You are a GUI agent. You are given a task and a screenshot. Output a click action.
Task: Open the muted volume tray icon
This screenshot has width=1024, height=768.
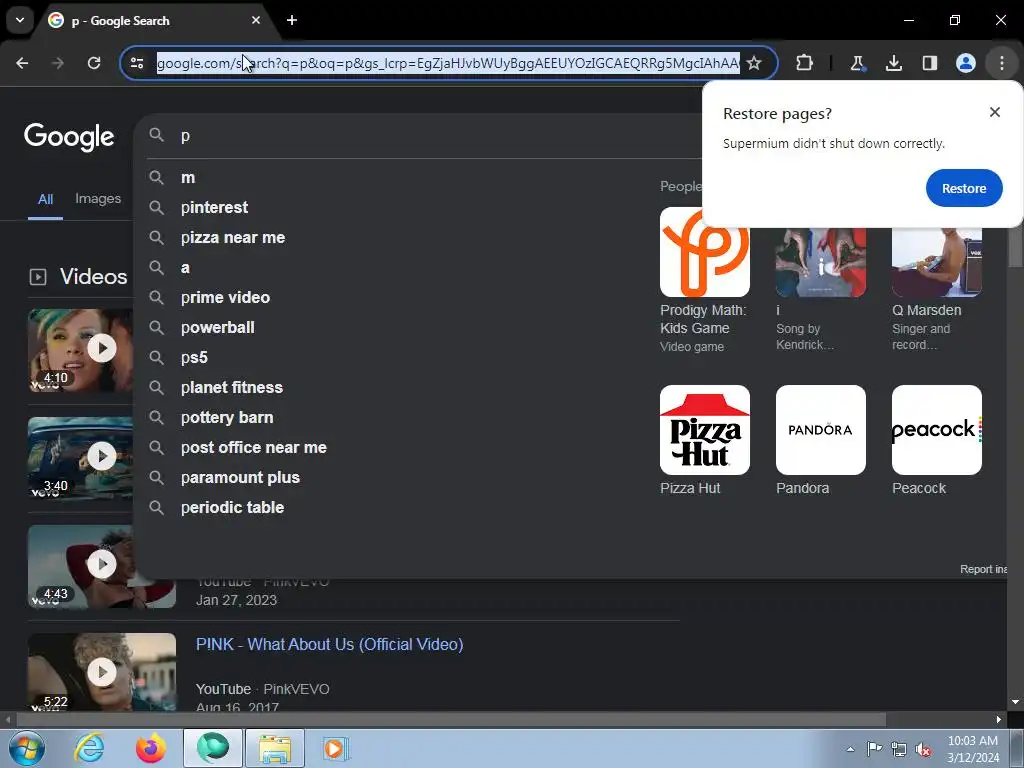923,750
